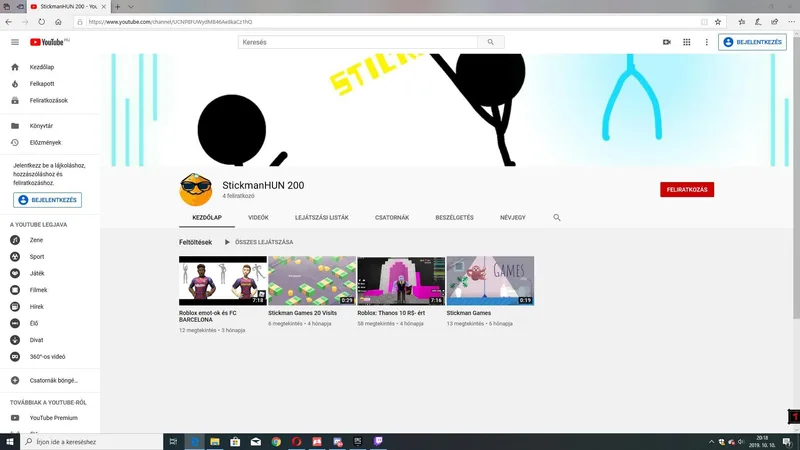The height and width of the screenshot is (450, 800).
Task: Open Feliratkozások in the sidebar
Action: (50, 101)
